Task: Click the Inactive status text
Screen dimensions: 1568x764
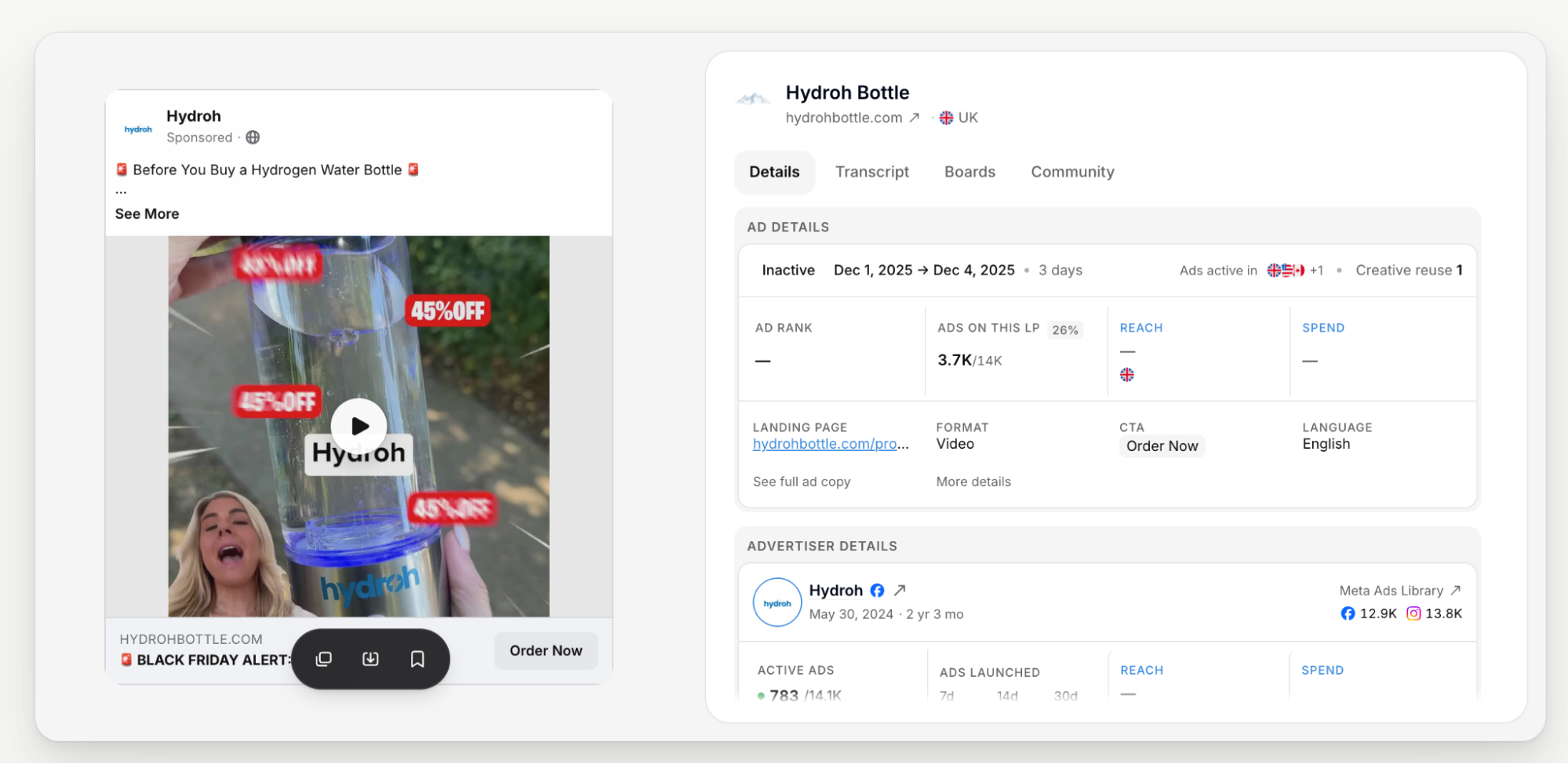Action: (x=788, y=271)
